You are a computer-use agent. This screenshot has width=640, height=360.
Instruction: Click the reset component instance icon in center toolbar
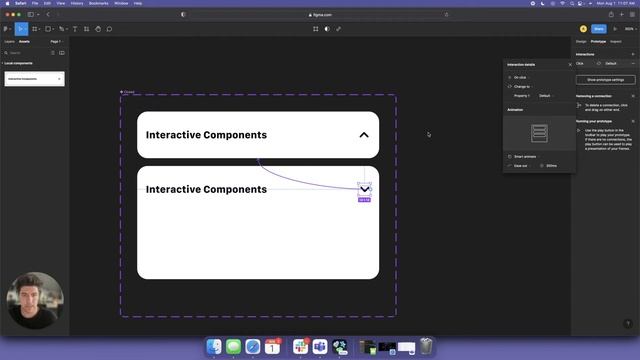pos(316,29)
